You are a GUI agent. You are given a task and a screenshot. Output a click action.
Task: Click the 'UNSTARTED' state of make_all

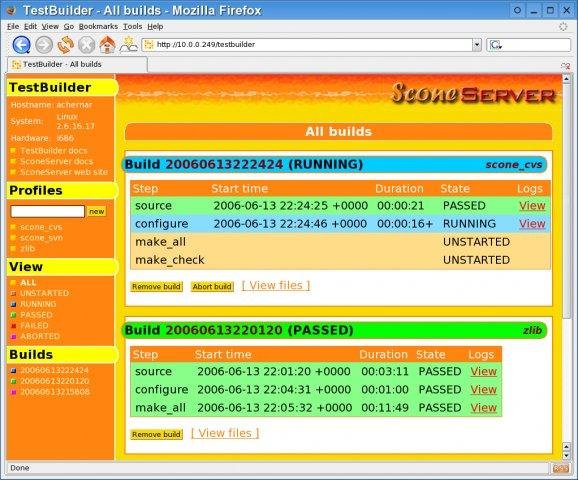(476, 242)
